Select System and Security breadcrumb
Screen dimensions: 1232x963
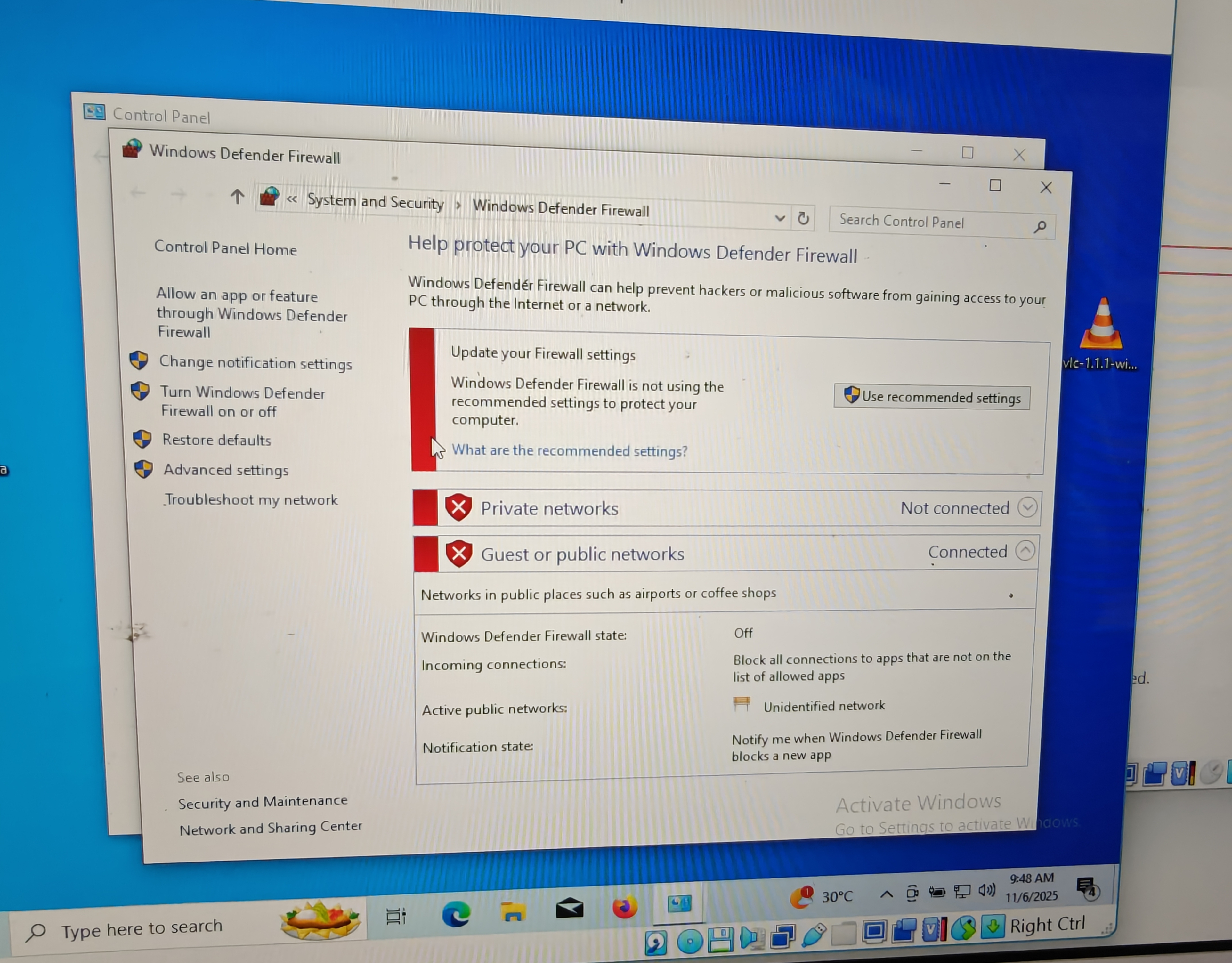375,202
